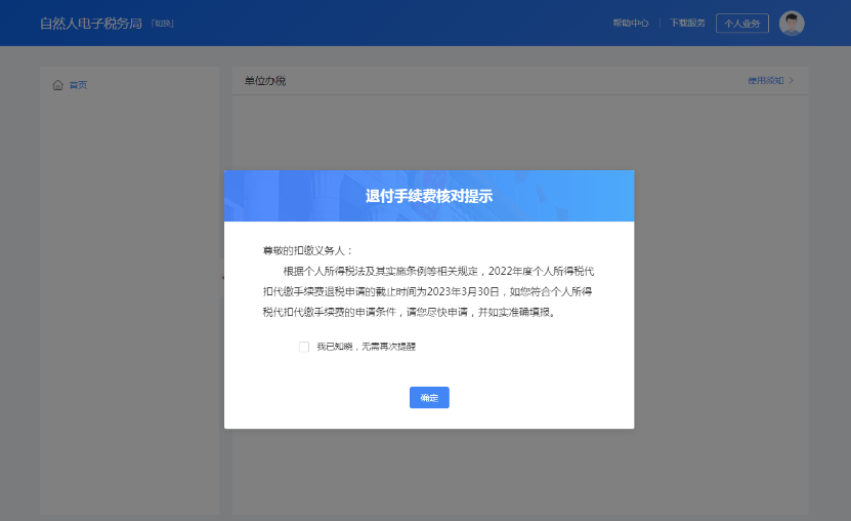This screenshot has height=521, width=851.
Task: Click the dimmed left sidebar panel background
Action: click(129, 300)
